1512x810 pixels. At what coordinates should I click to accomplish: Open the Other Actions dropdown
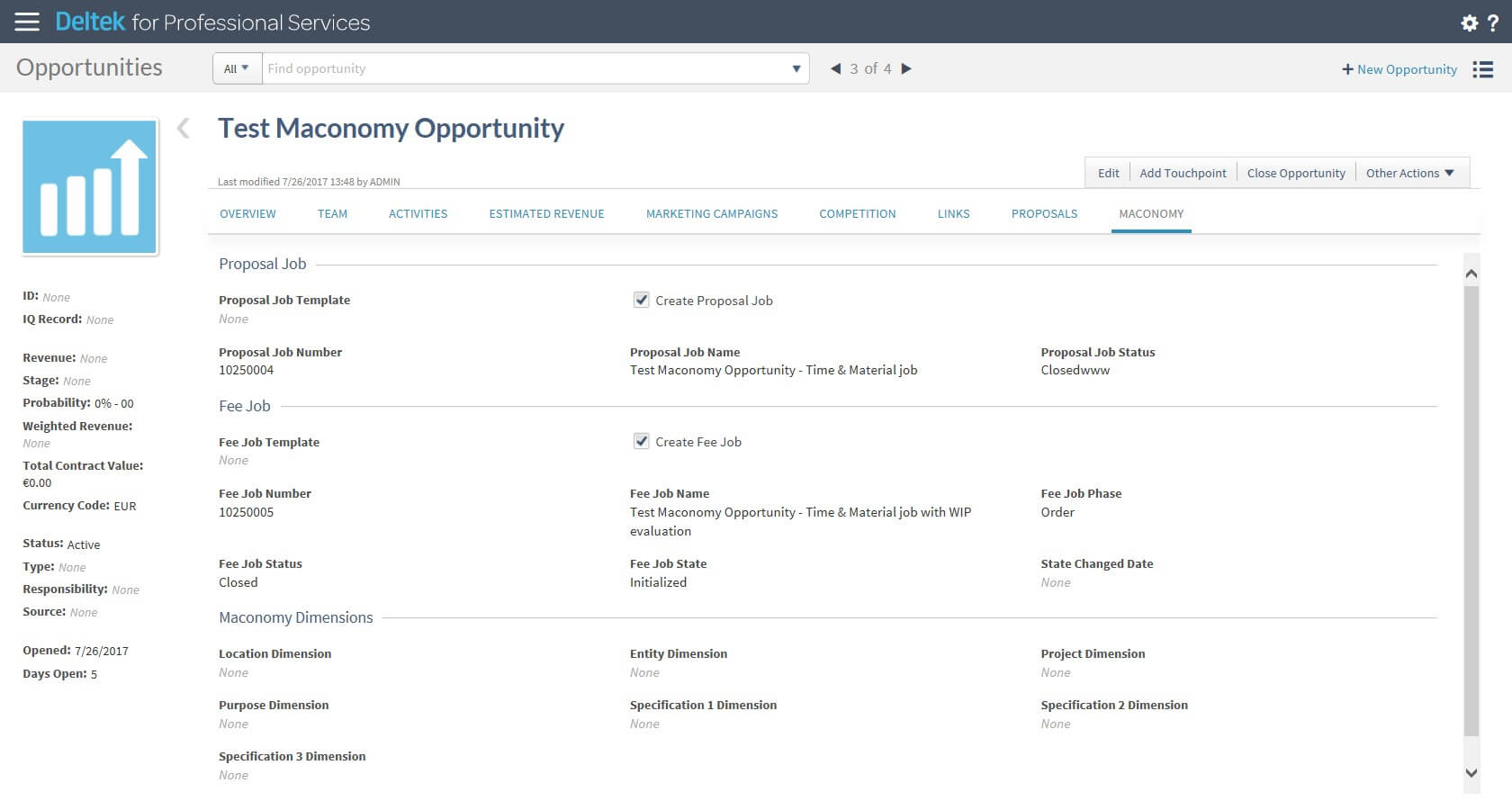tap(1409, 173)
